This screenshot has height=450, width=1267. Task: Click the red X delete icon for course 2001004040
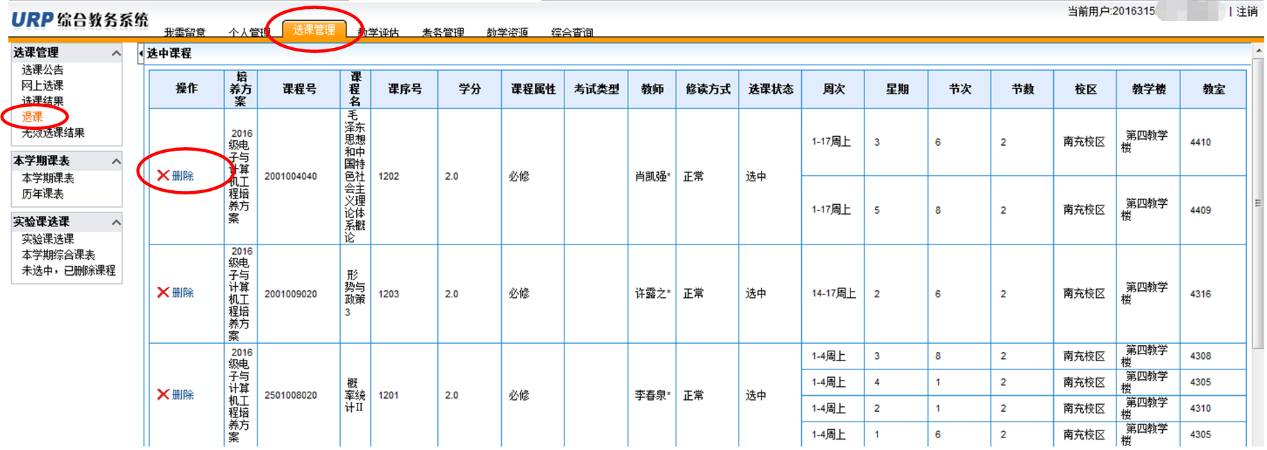[x=163, y=176]
